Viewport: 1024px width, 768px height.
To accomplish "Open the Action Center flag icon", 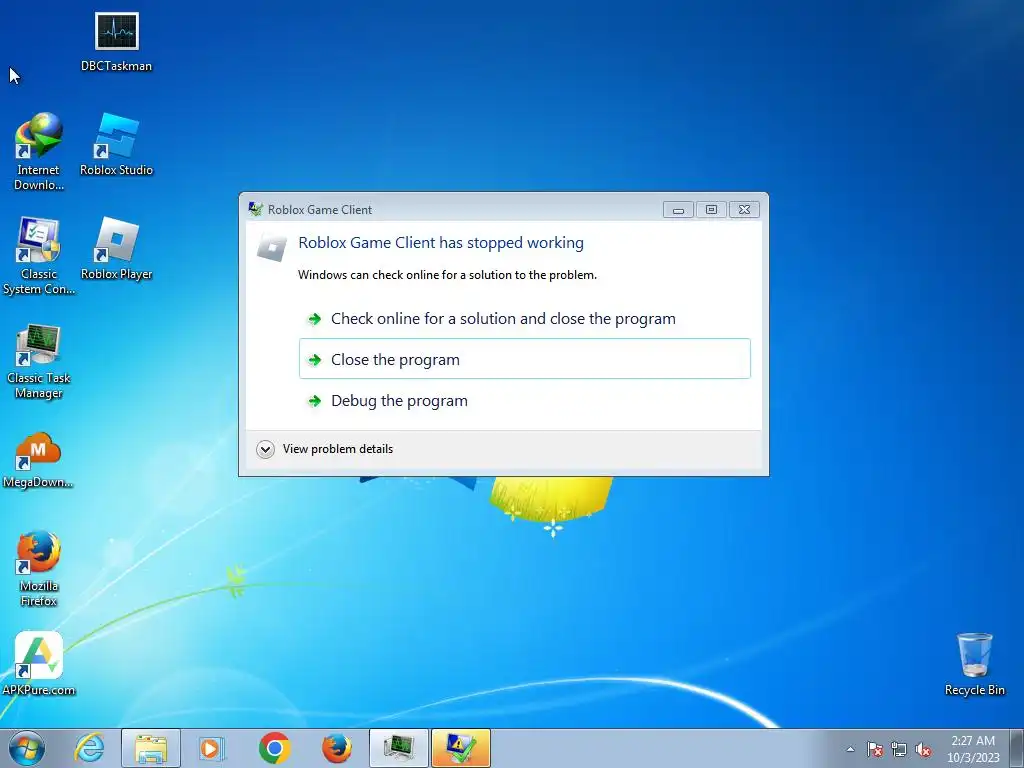I will (874, 749).
